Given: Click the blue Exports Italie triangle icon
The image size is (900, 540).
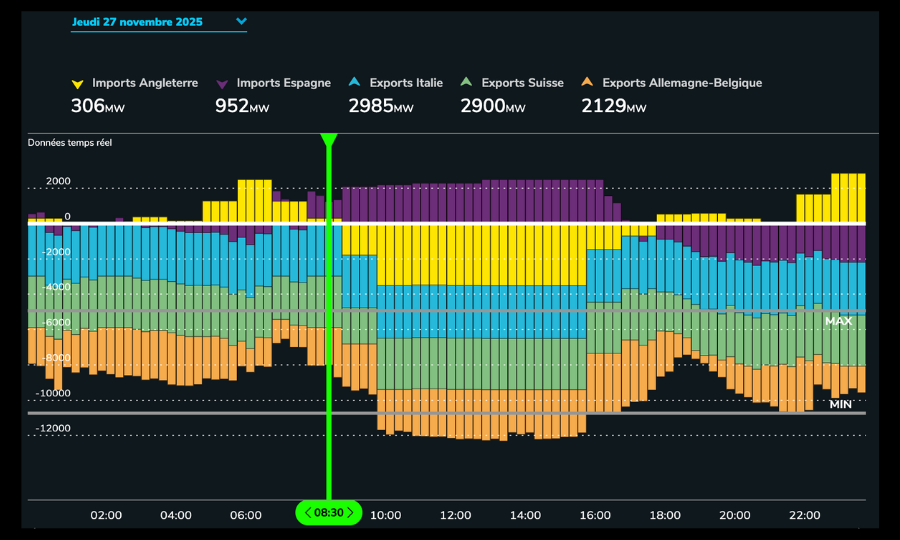Looking at the screenshot, I should 354,84.
